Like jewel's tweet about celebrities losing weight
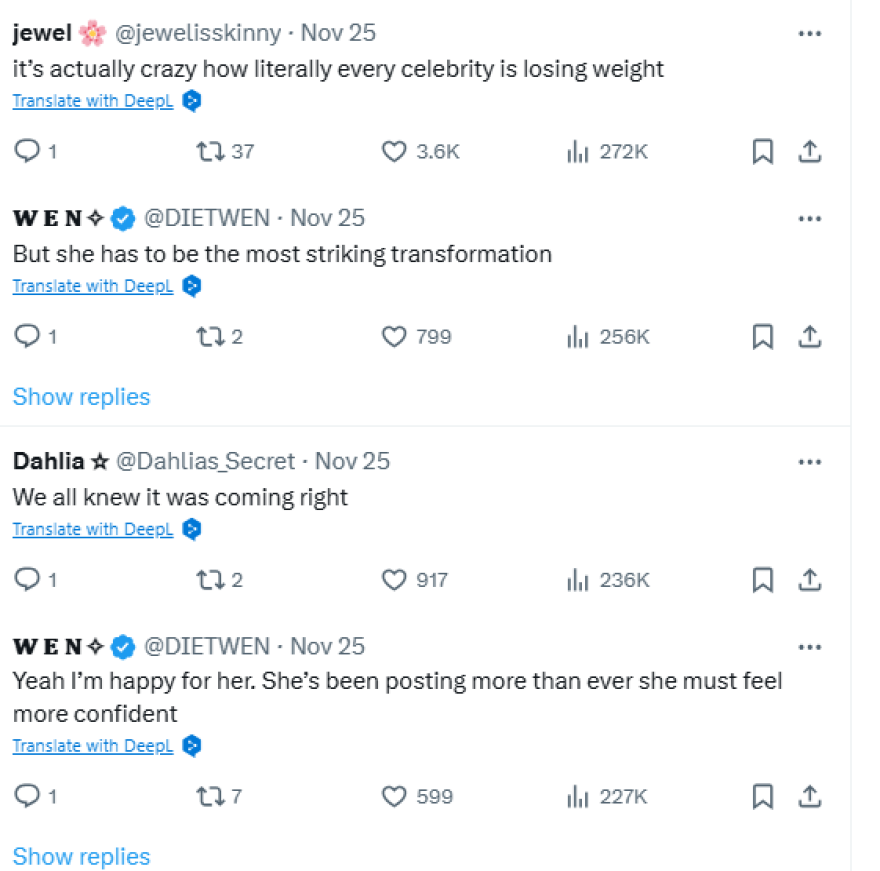The image size is (880, 871). point(395,152)
